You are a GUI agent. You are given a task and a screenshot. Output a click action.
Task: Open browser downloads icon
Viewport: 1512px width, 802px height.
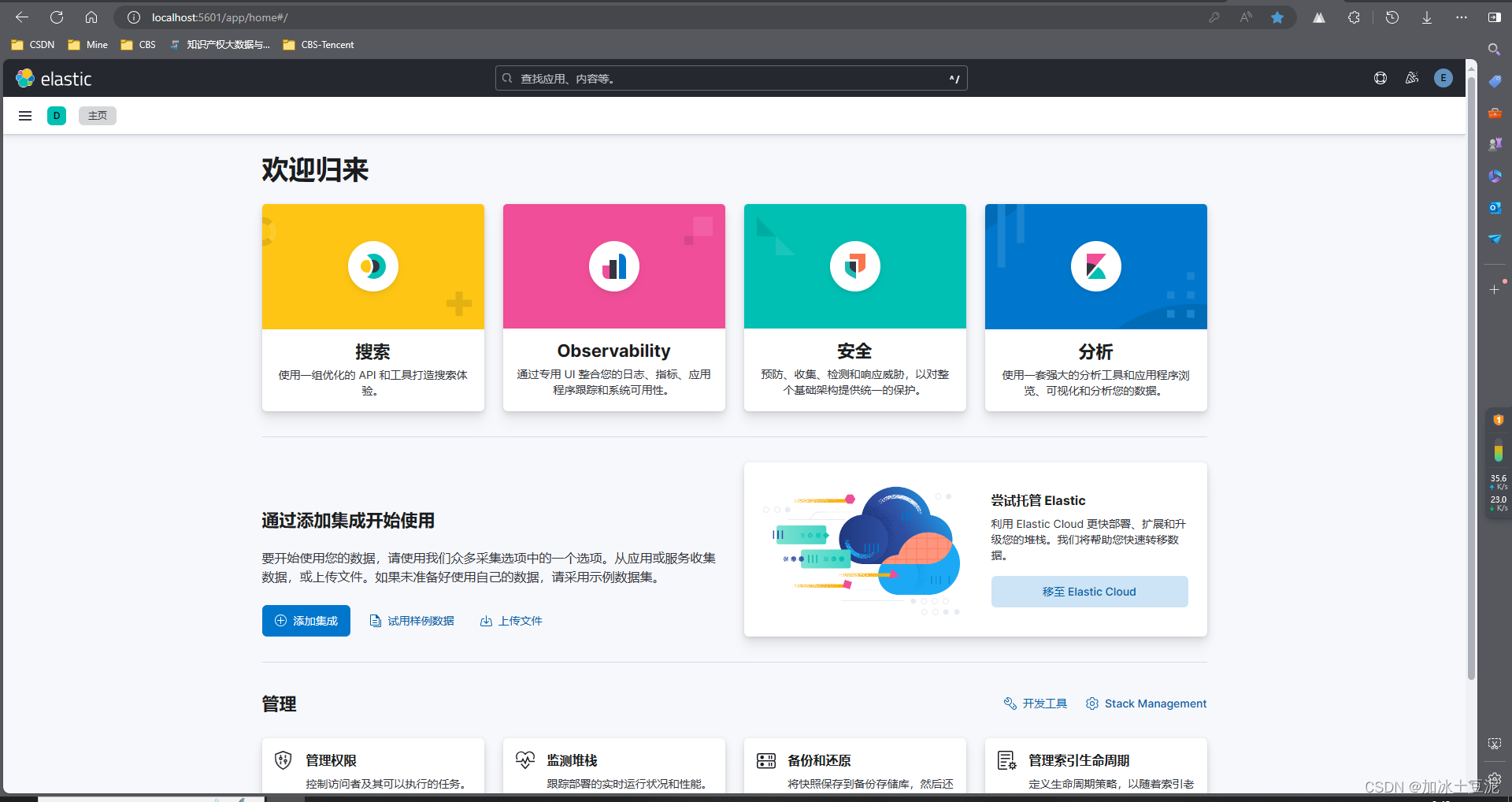[1427, 17]
